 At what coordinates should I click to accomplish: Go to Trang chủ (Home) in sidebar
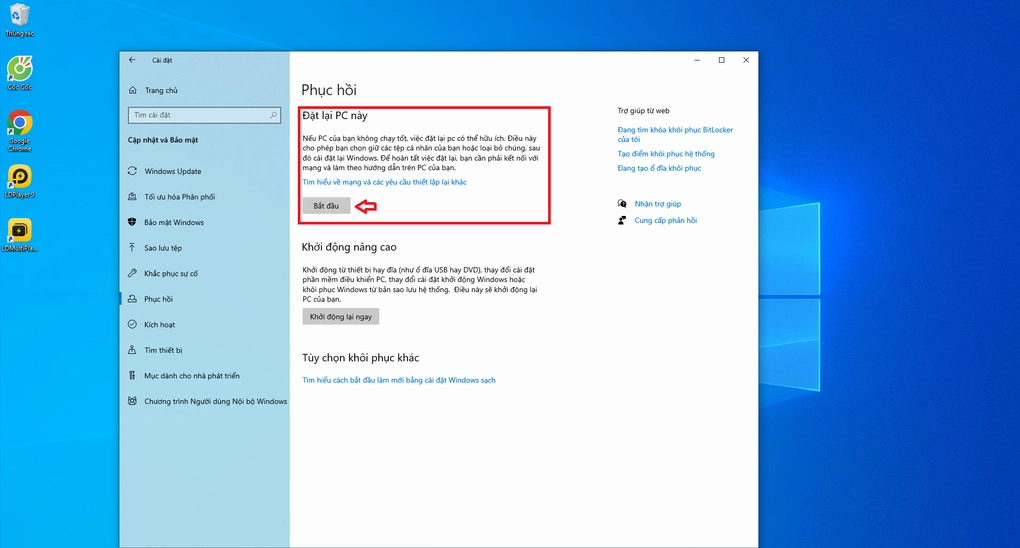(x=160, y=90)
